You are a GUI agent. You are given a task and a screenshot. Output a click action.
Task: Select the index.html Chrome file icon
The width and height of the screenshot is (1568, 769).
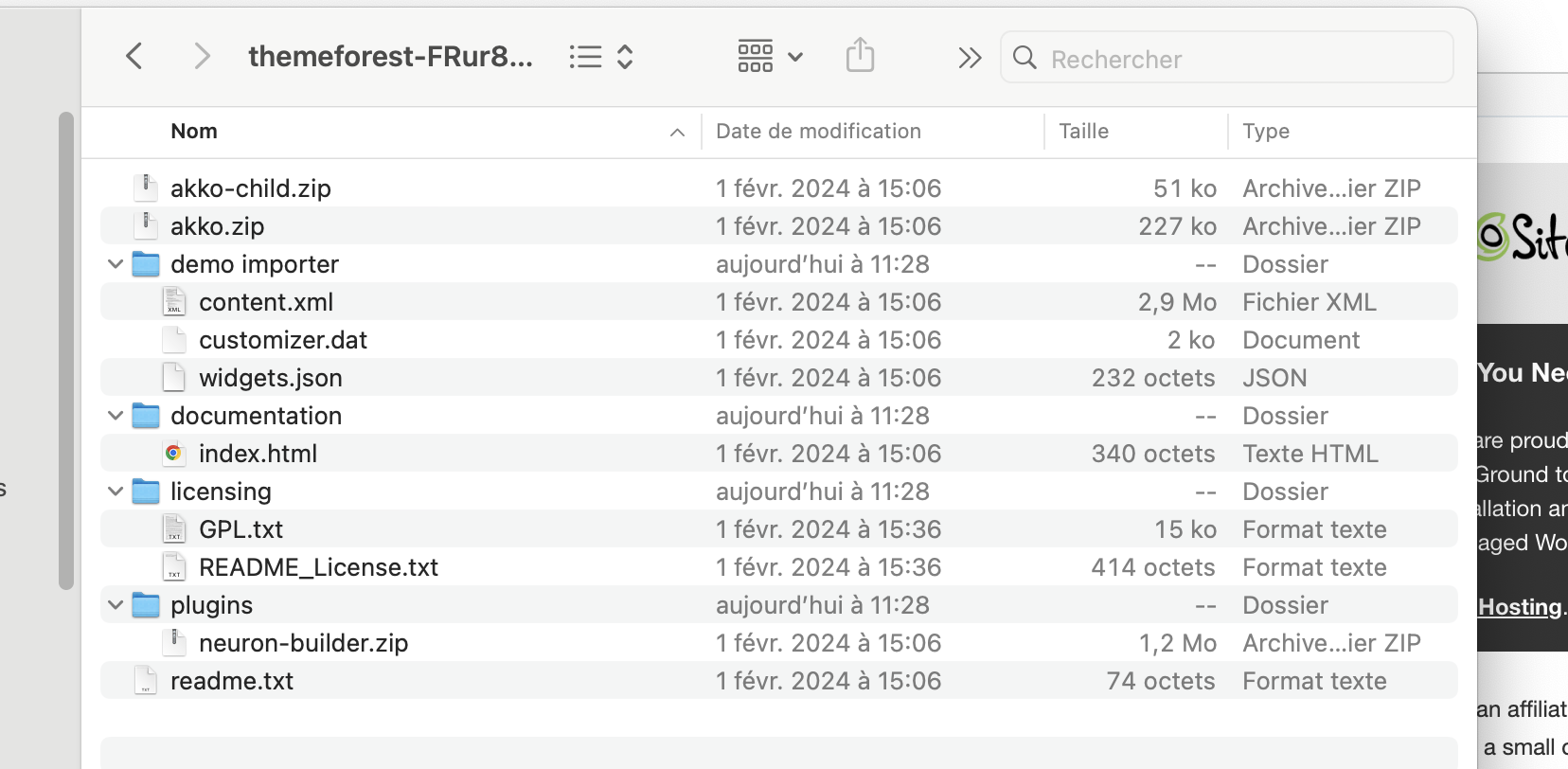pyautogui.click(x=173, y=454)
